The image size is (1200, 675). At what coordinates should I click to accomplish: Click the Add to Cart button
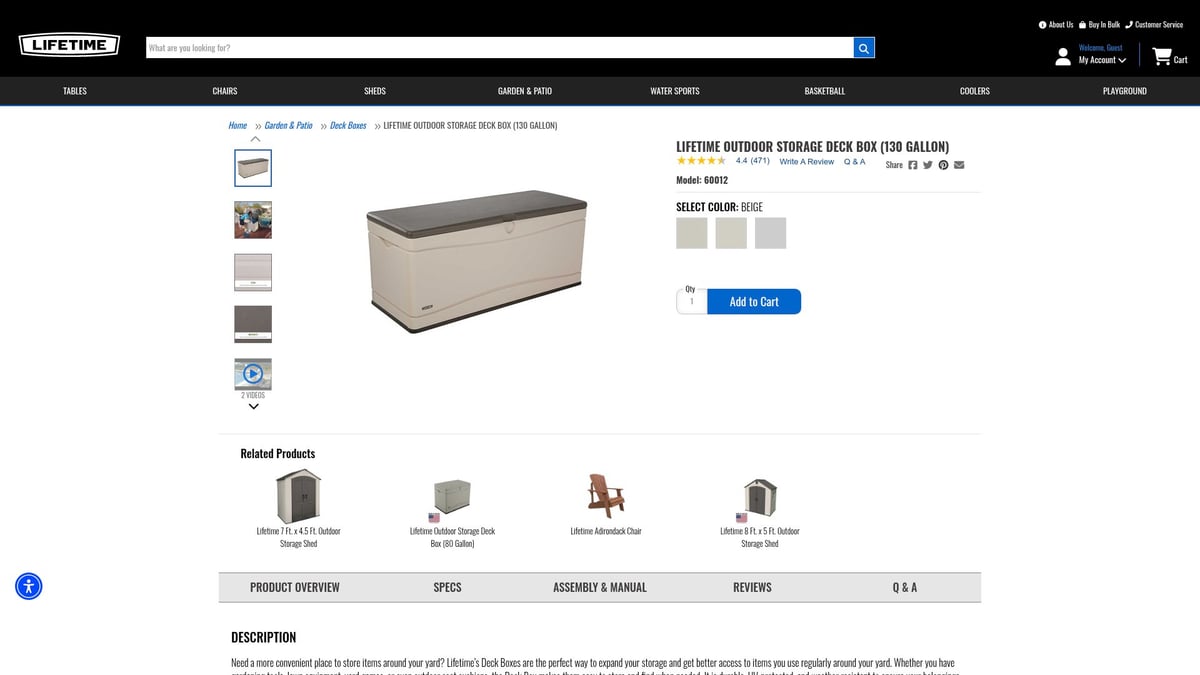(754, 301)
